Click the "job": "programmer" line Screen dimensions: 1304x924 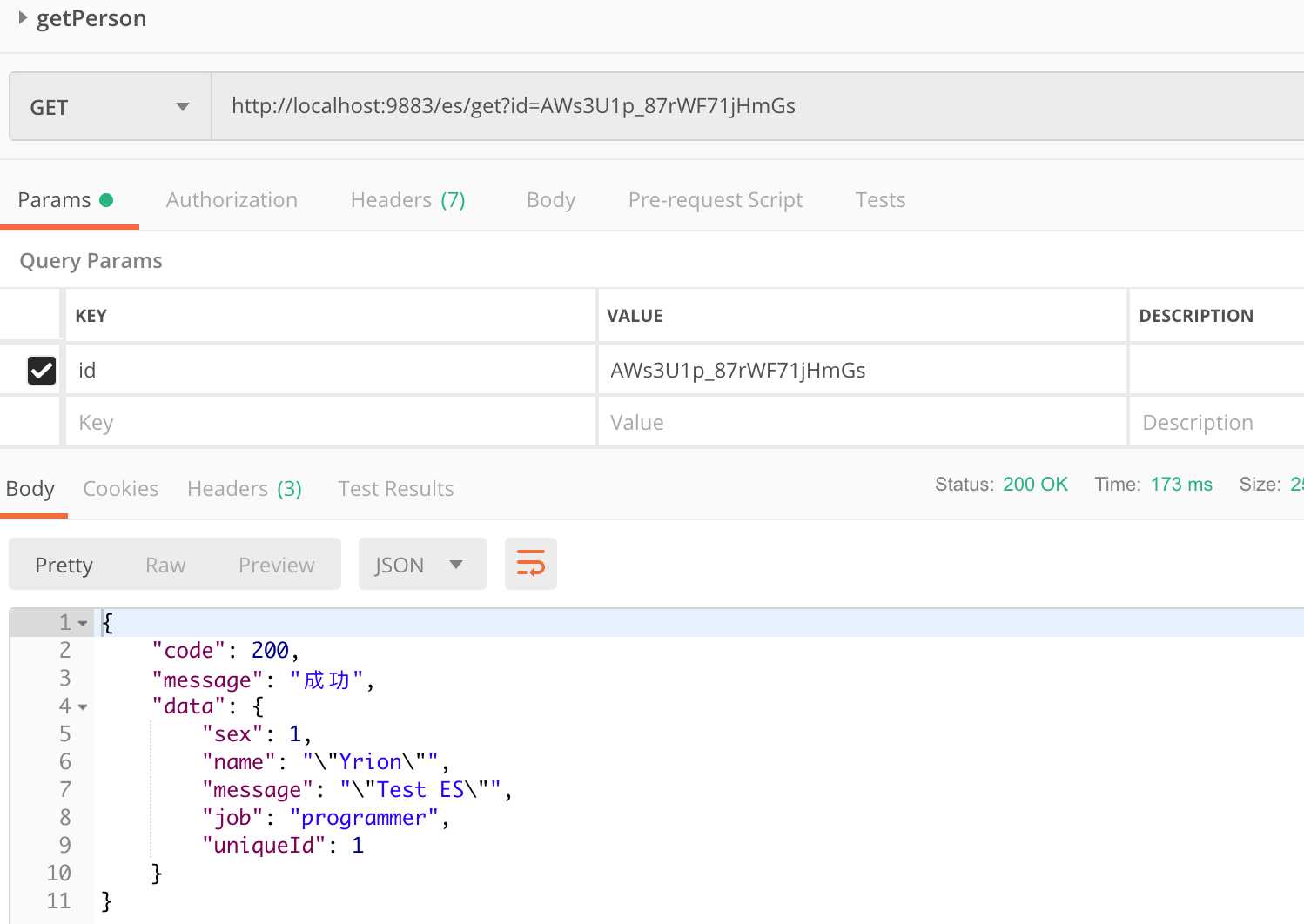point(326,818)
